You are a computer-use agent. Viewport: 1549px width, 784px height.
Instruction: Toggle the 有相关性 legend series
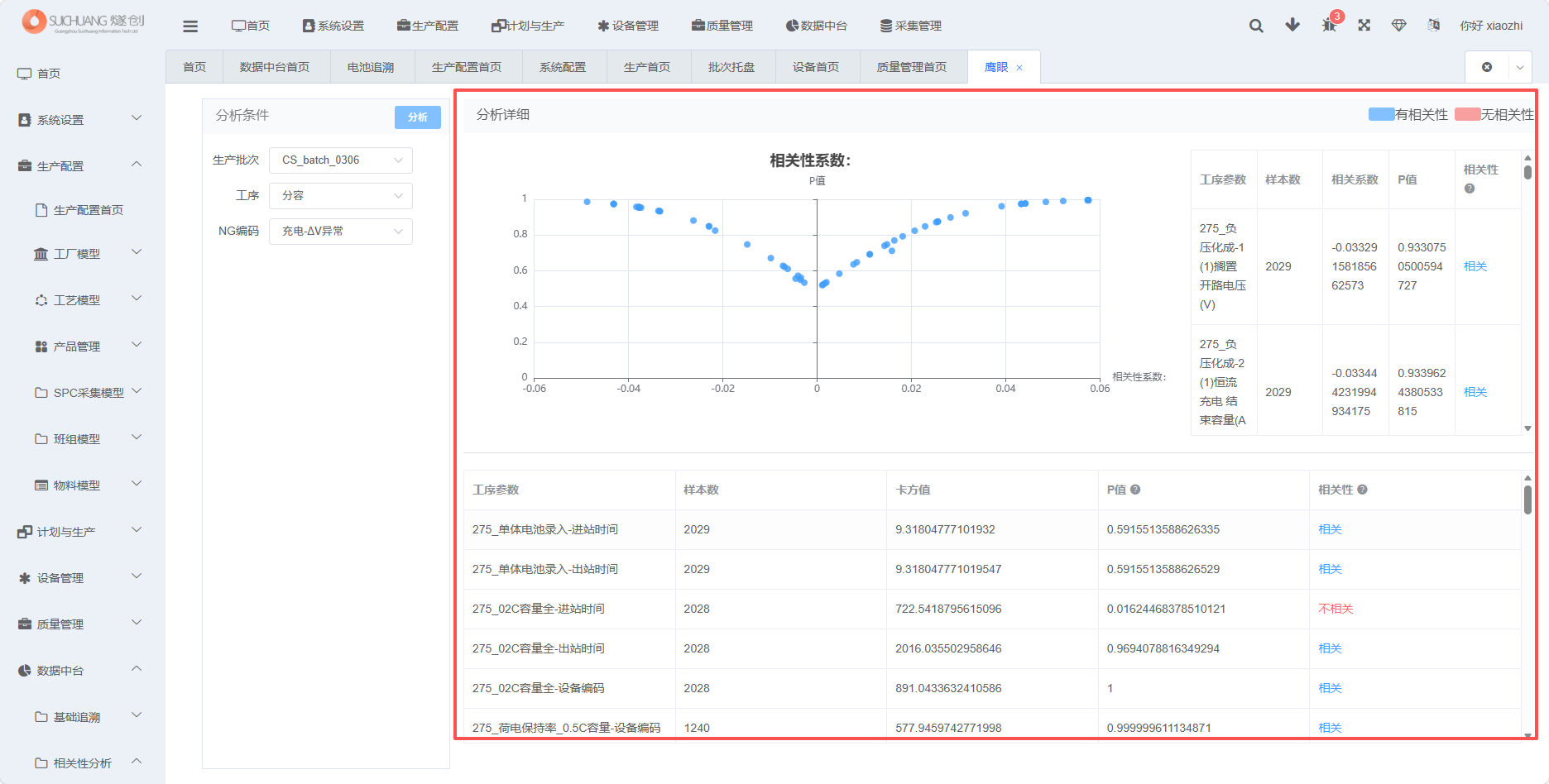(x=1408, y=114)
